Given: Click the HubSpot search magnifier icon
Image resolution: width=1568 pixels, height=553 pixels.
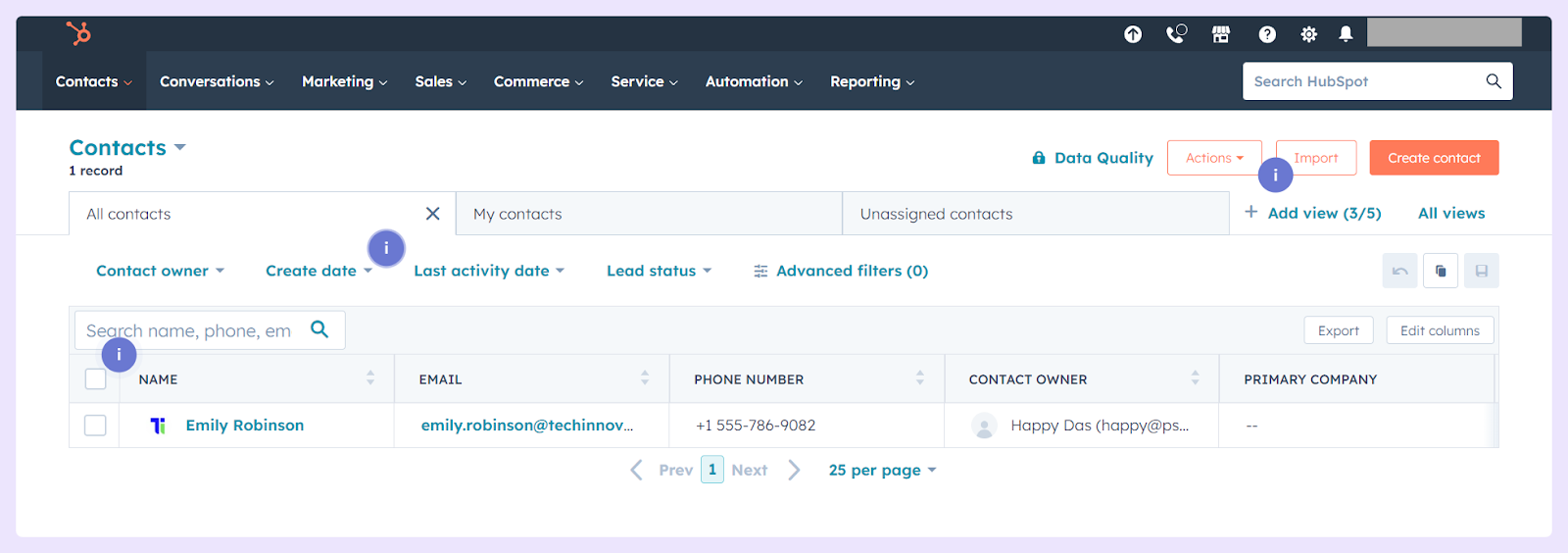Looking at the screenshot, I should coord(1494,81).
